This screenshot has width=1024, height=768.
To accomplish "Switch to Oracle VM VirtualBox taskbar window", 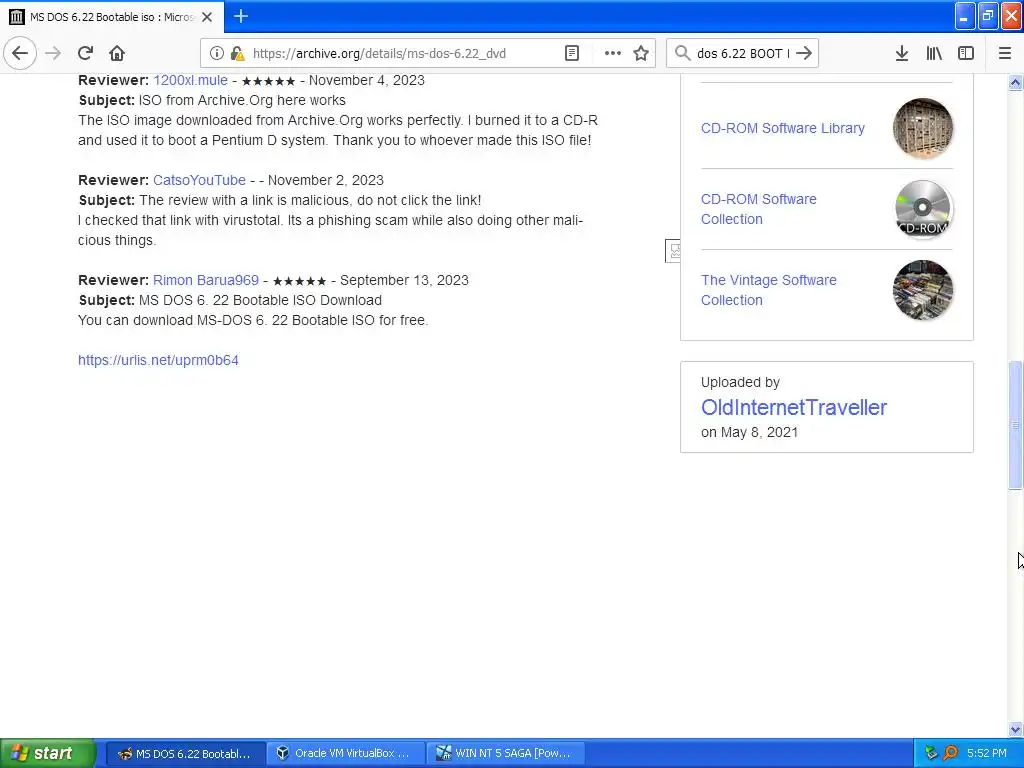I will point(345,754).
